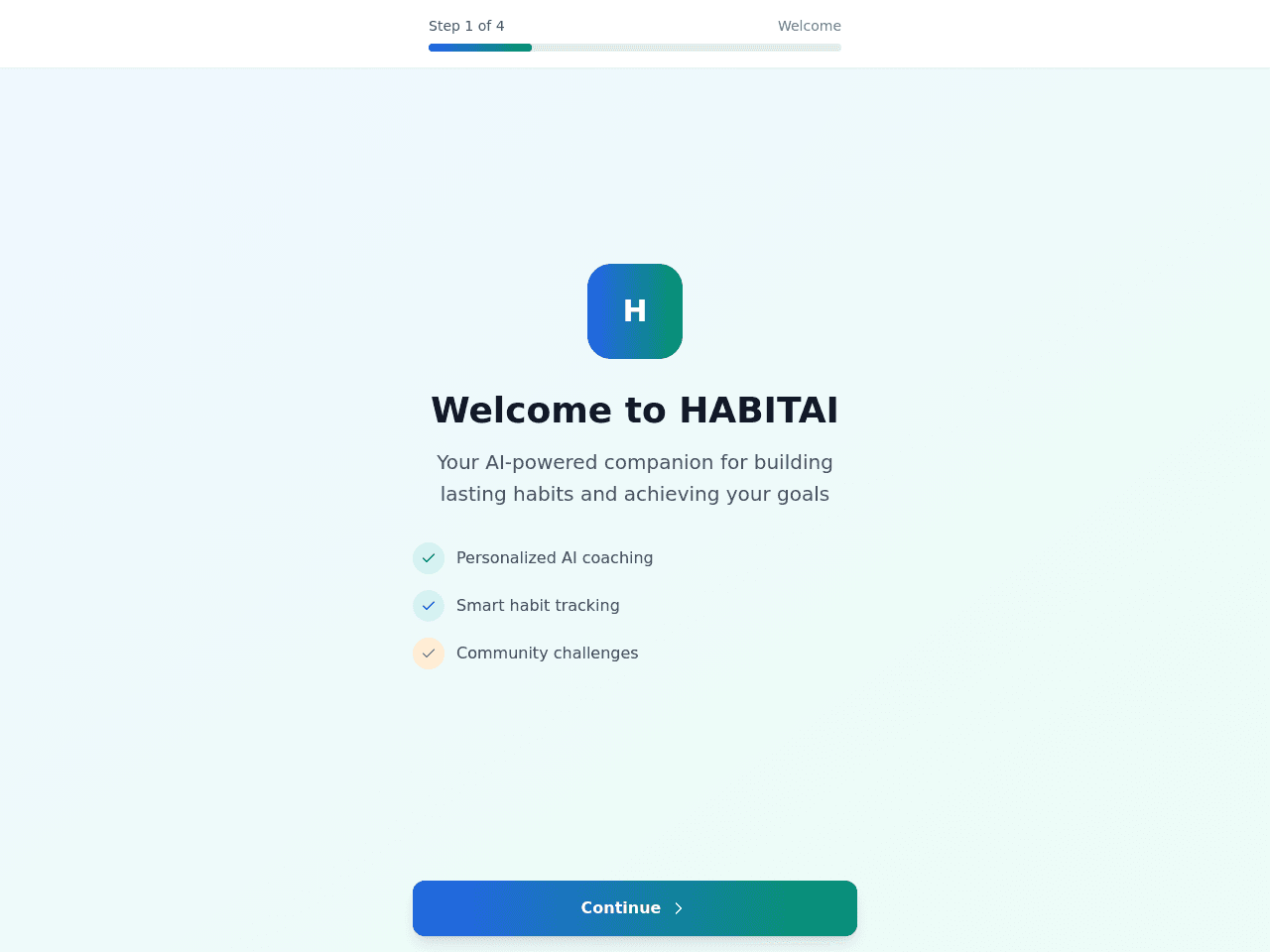
Task: Click the checkmark icon beside Smart habit tracking
Action: 429,606
